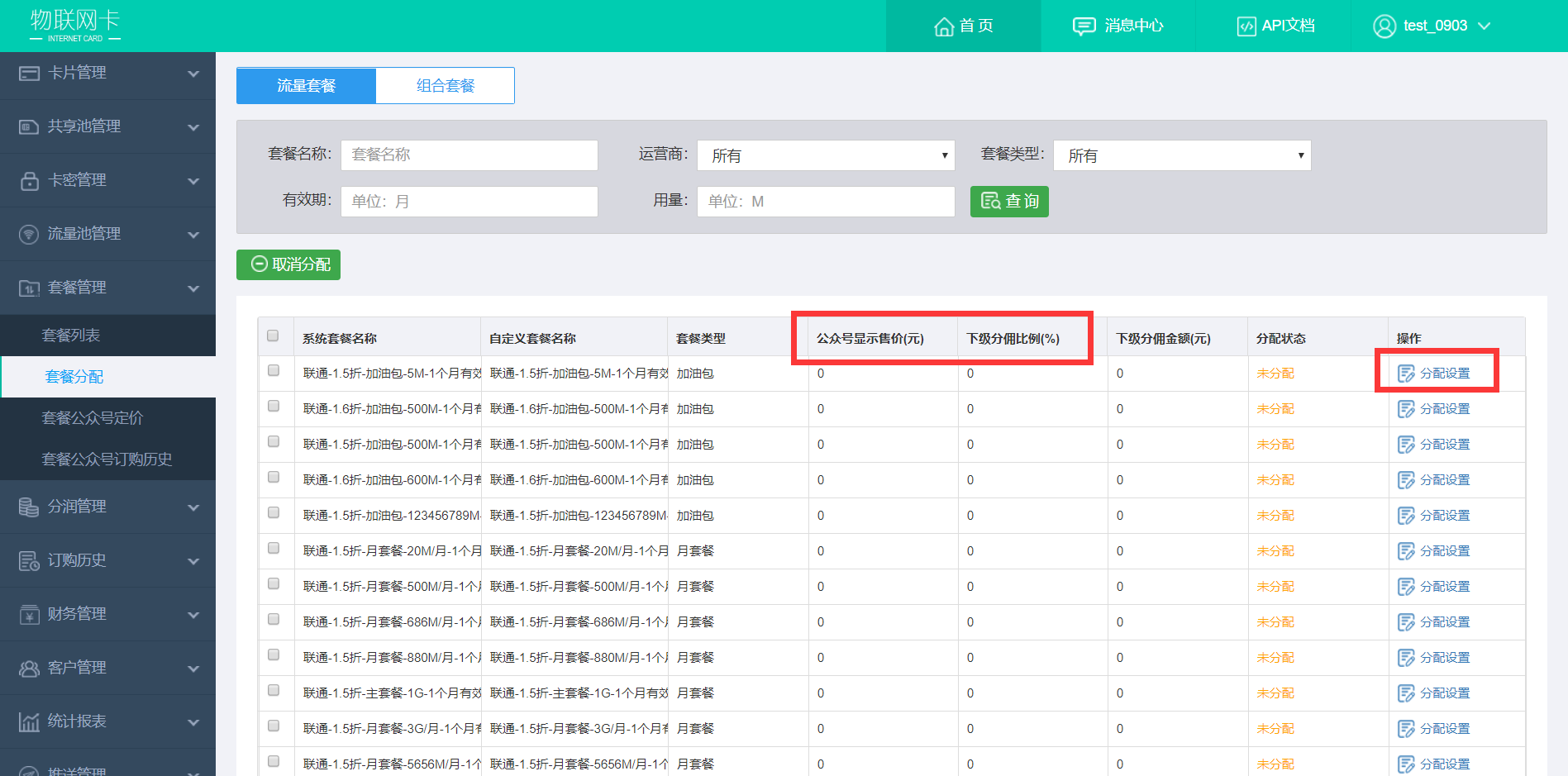Screen dimensions: 1568x776
Task: Click the home icon beside 首页
Action: [944, 26]
